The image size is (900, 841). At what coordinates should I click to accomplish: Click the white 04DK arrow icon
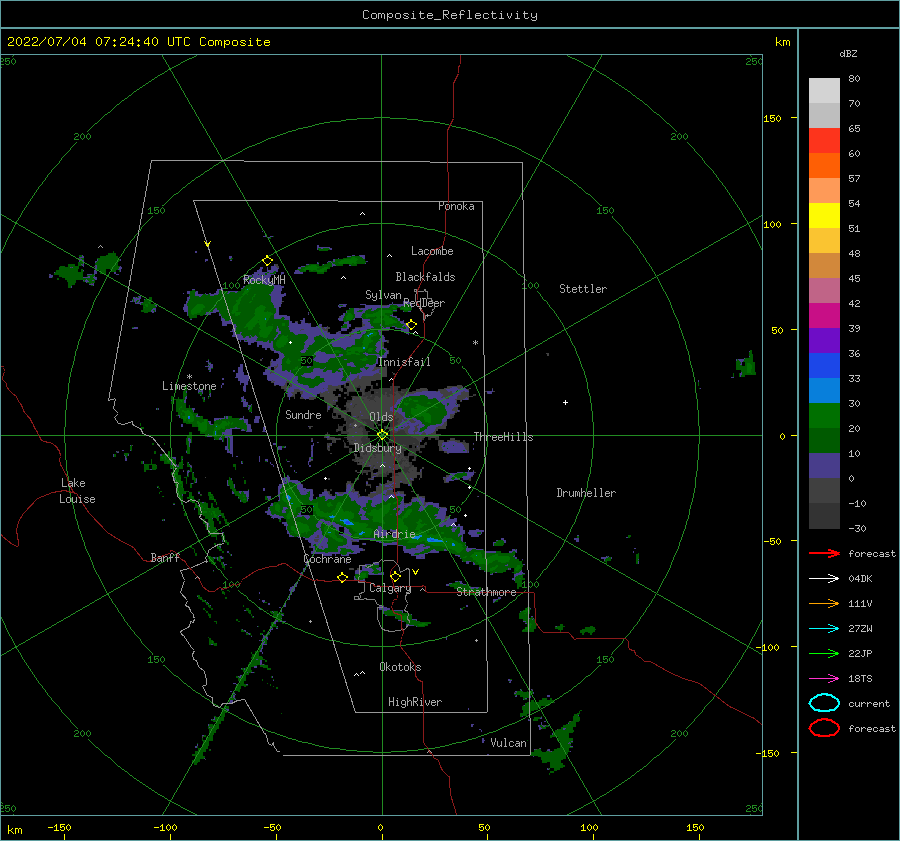point(824,579)
